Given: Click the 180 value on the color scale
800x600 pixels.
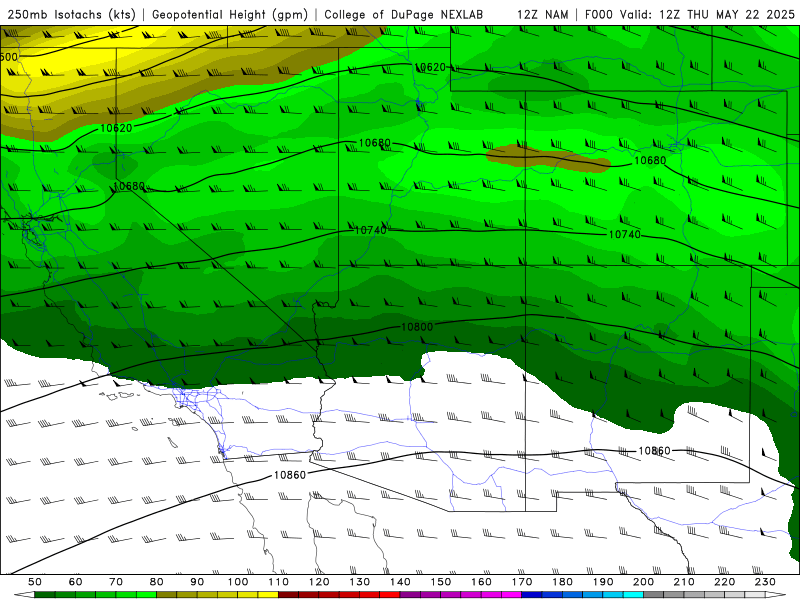Looking at the screenshot, I should click(562, 582).
